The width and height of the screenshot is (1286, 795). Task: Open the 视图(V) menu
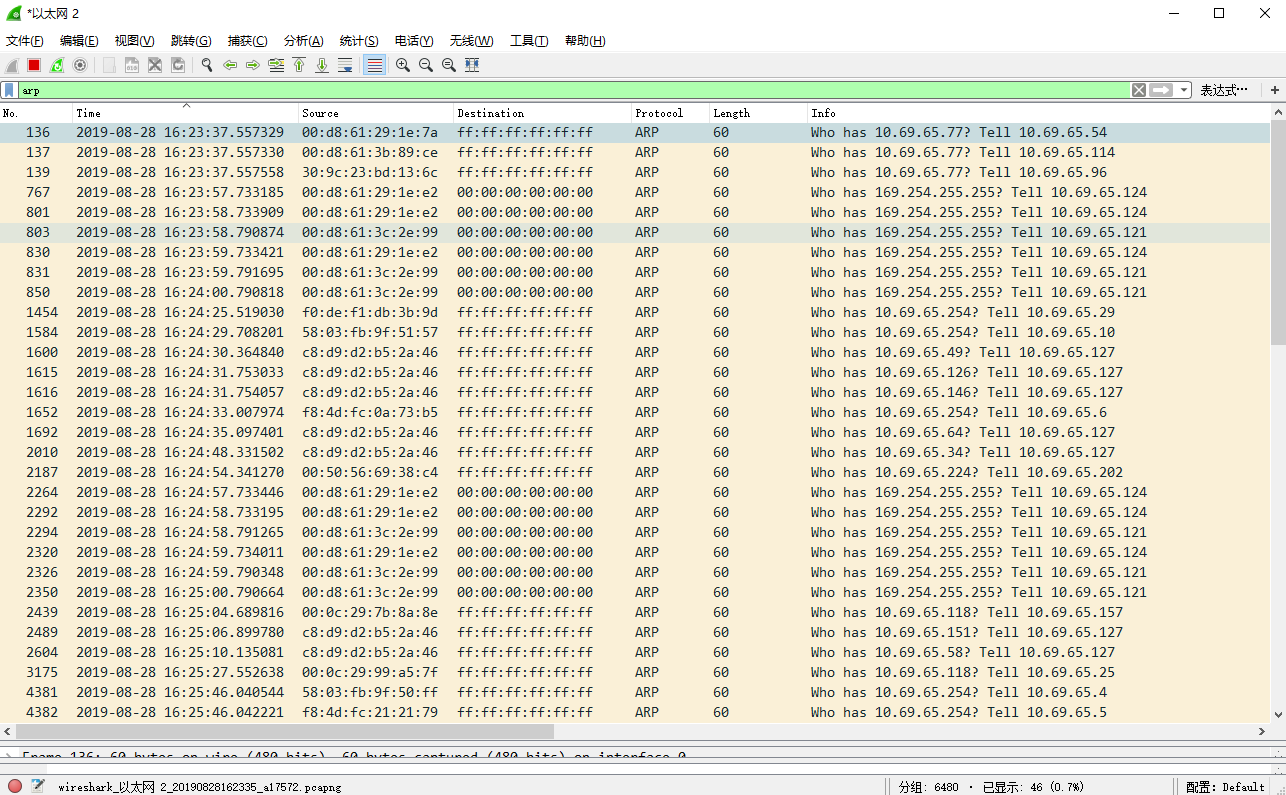[134, 41]
